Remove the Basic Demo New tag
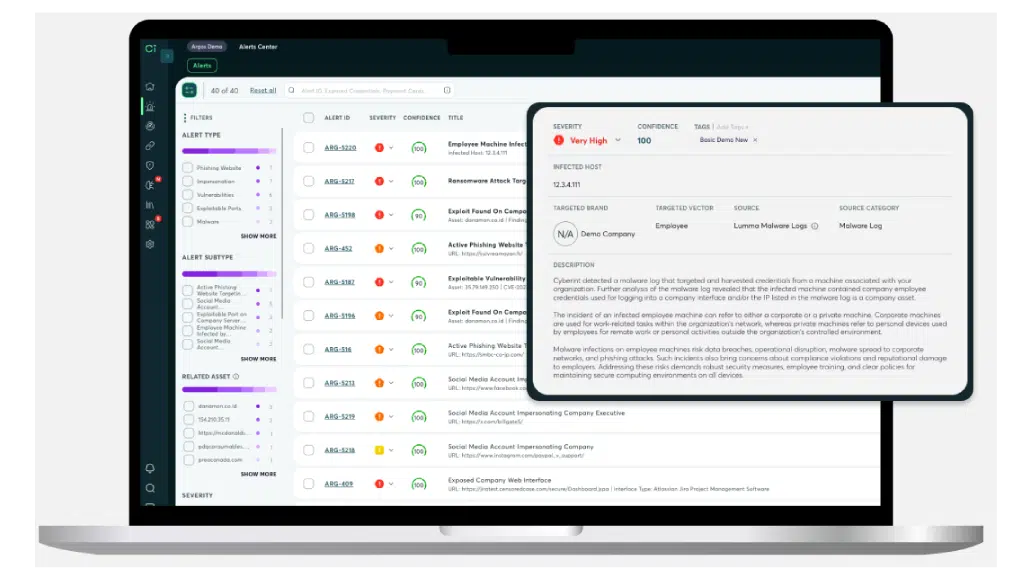 [755, 140]
